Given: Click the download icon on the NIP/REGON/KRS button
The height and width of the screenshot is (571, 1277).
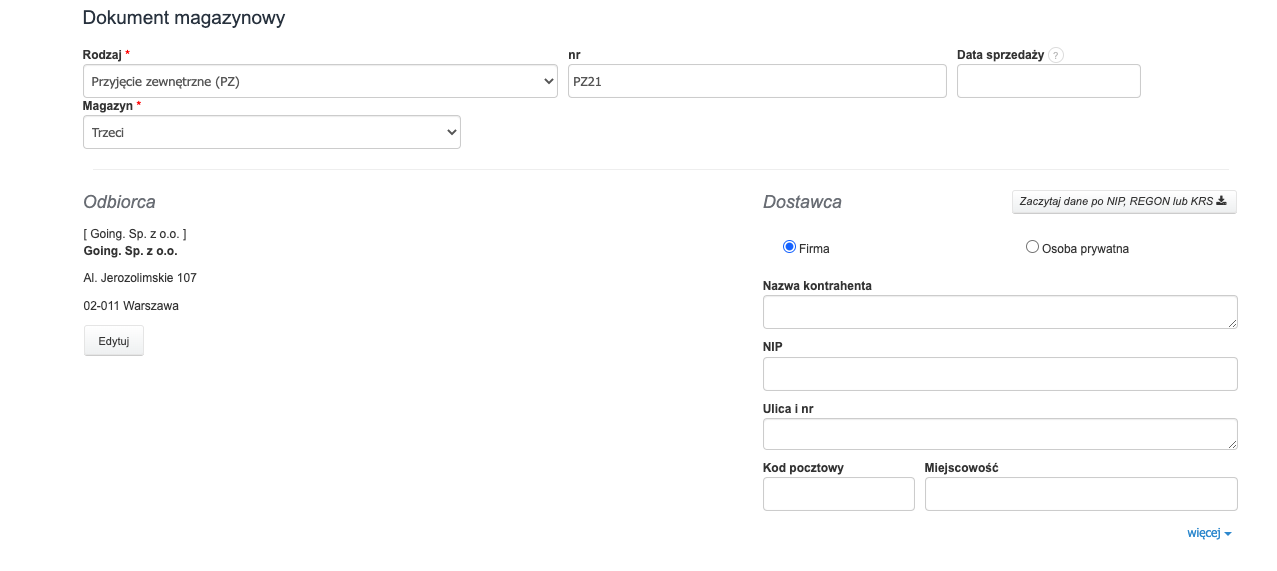Looking at the screenshot, I should [x=1221, y=201].
